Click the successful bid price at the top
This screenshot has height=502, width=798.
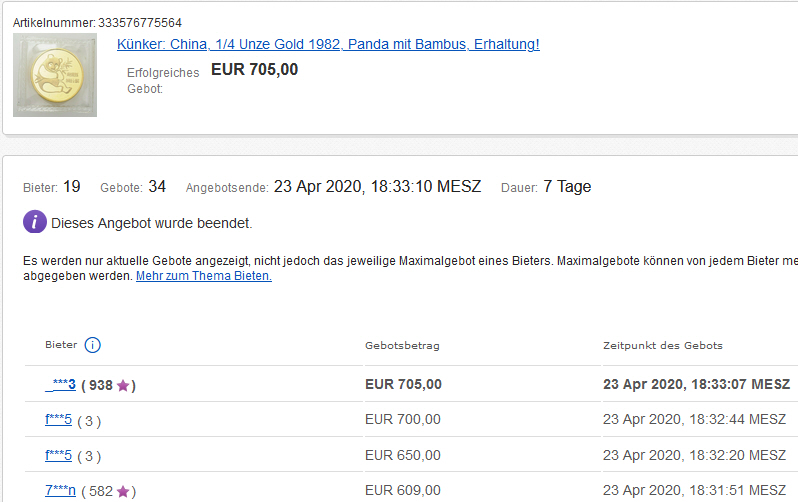tap(254, 70)
